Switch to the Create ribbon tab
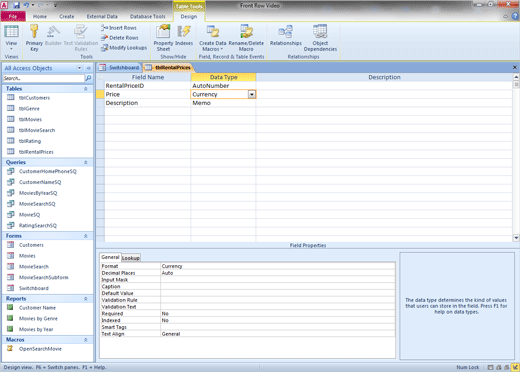 click(67, 16)
